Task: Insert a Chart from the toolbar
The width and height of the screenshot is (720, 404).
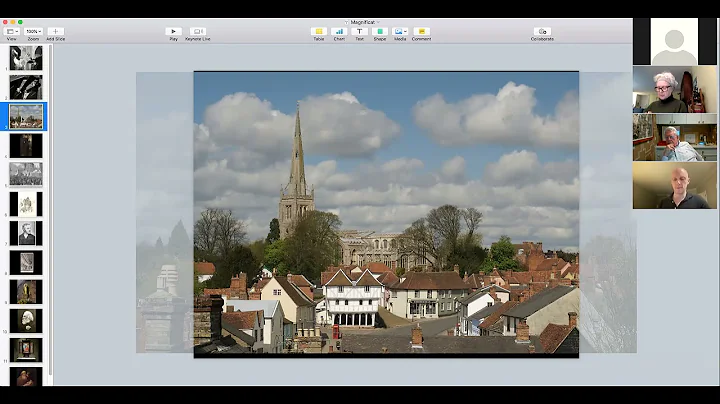Action: 339,32
